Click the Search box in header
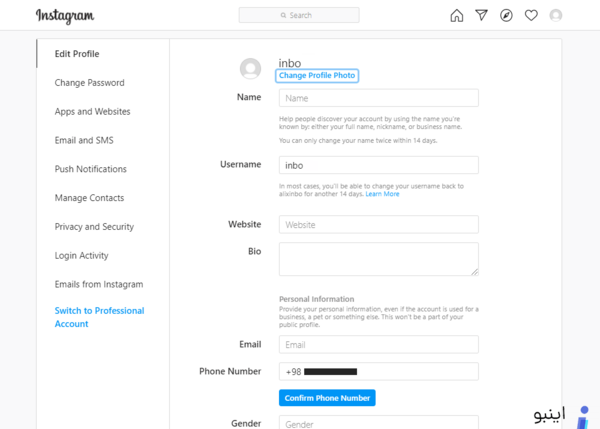Viewport: 600px width, 429px height. point(299,15)
